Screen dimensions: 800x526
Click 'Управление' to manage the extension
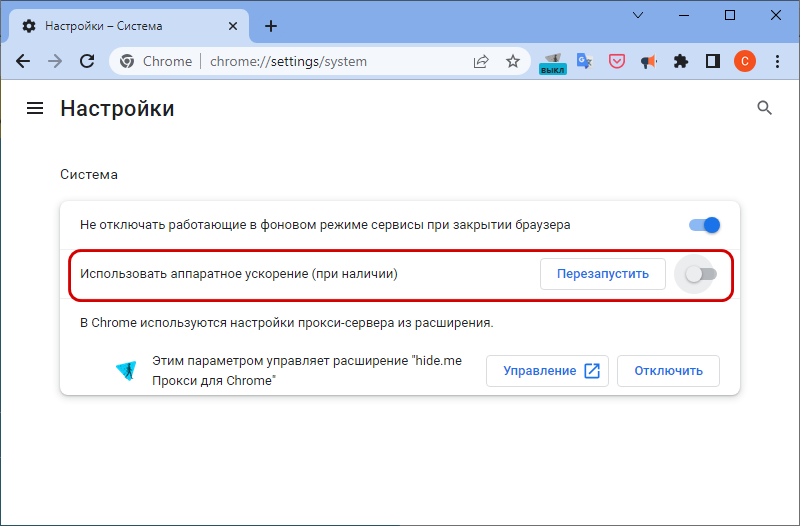547,371
